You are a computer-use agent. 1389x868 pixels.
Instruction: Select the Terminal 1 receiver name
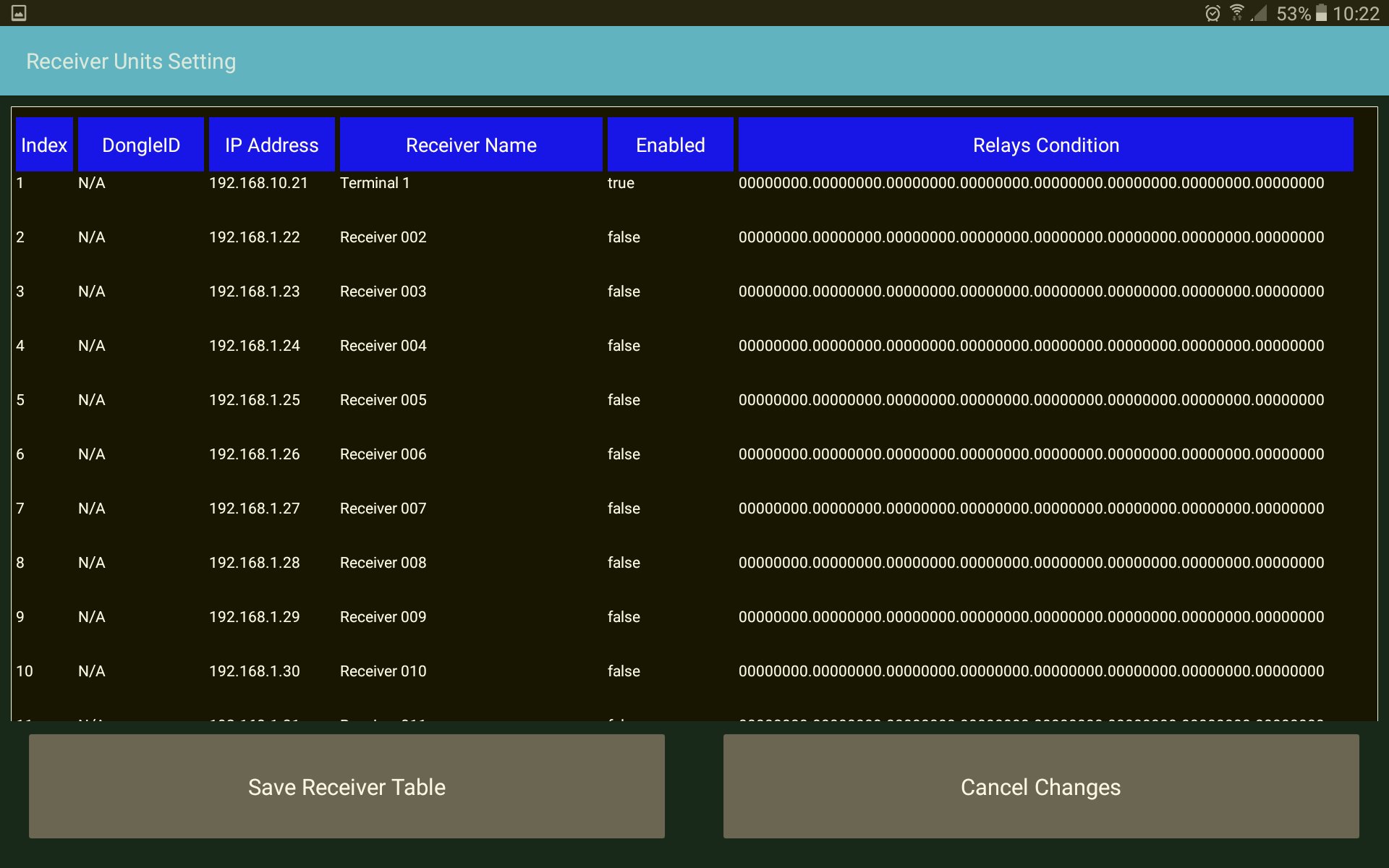coord(375,183)
